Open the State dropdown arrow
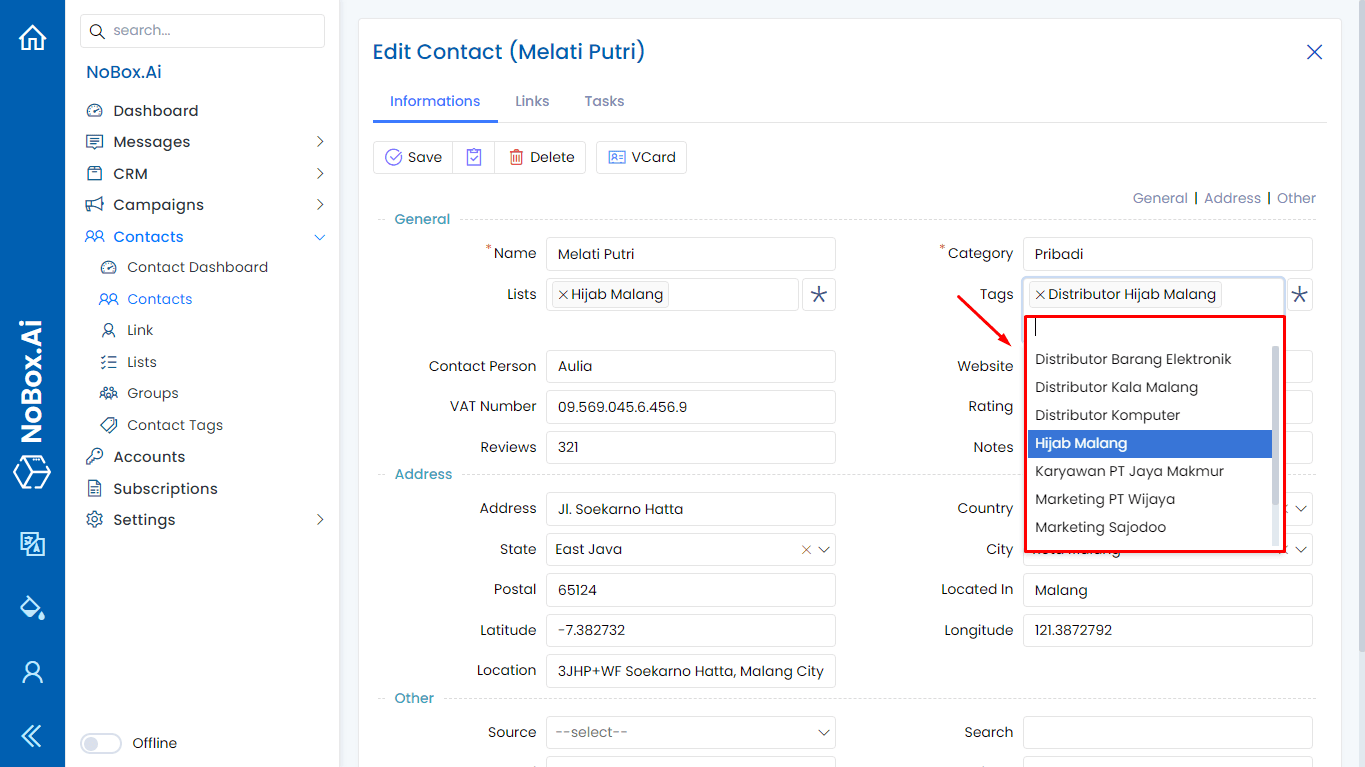 point(824,550)
